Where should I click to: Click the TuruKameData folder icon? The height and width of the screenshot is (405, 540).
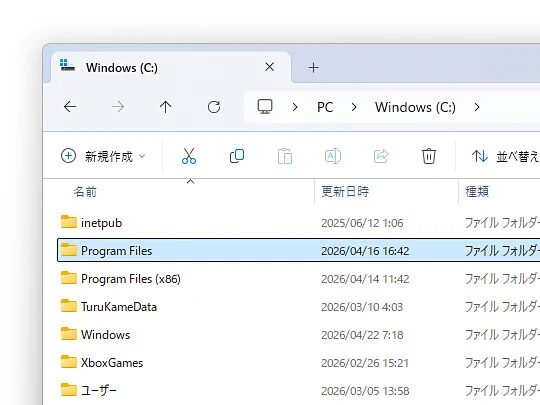pyautogui.click(x=69, y=305)
